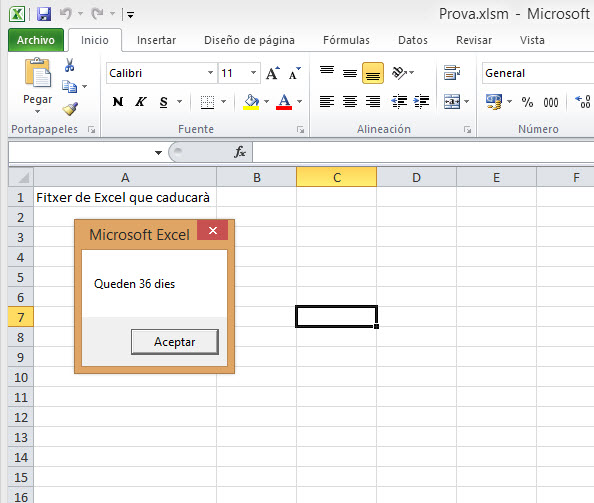
Task: Close the Microsoft Excel message dialog
Action: click(x=213, y=230)
